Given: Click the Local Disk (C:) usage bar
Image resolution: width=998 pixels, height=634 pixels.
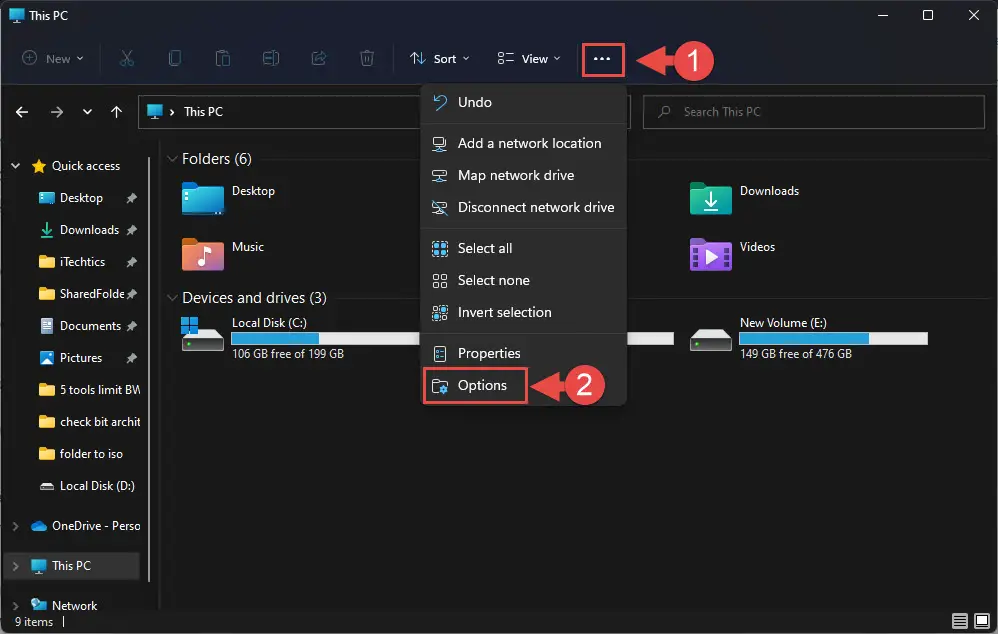Looking at the screenshot, I should tap(325, 339).
